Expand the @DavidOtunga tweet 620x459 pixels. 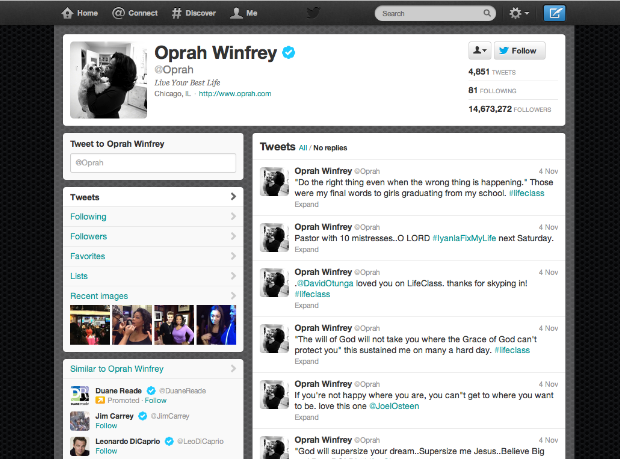click(306, 306)
